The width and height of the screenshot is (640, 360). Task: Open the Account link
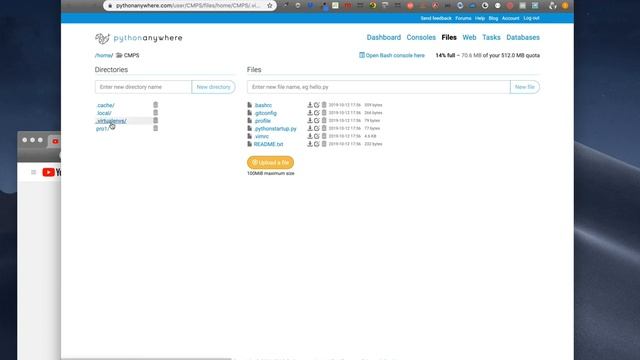(511, 18)
